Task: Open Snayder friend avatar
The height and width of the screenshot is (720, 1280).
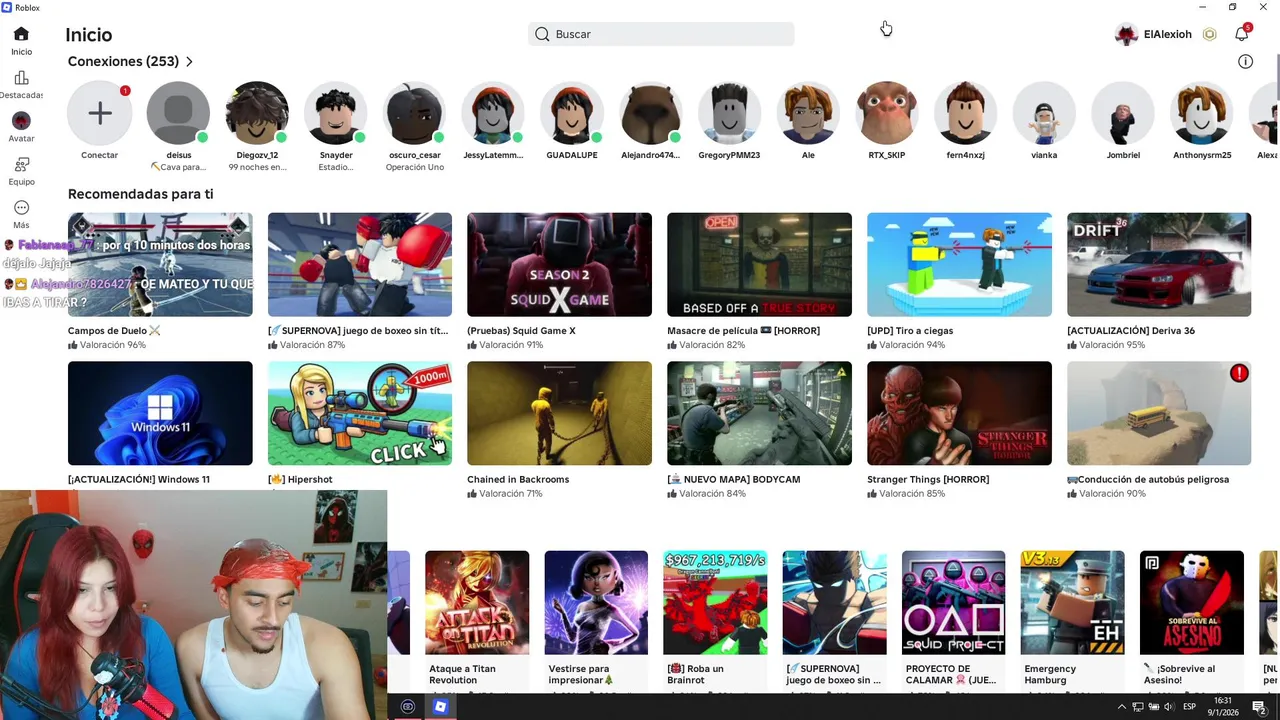Action: 336,113
